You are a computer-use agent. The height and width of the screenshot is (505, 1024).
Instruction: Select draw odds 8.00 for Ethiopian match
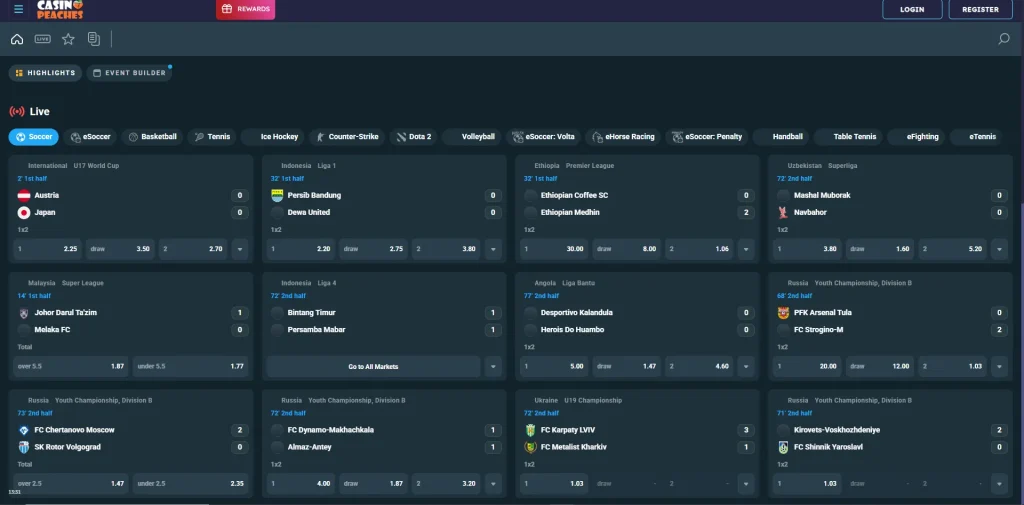[x=627, y=249]
